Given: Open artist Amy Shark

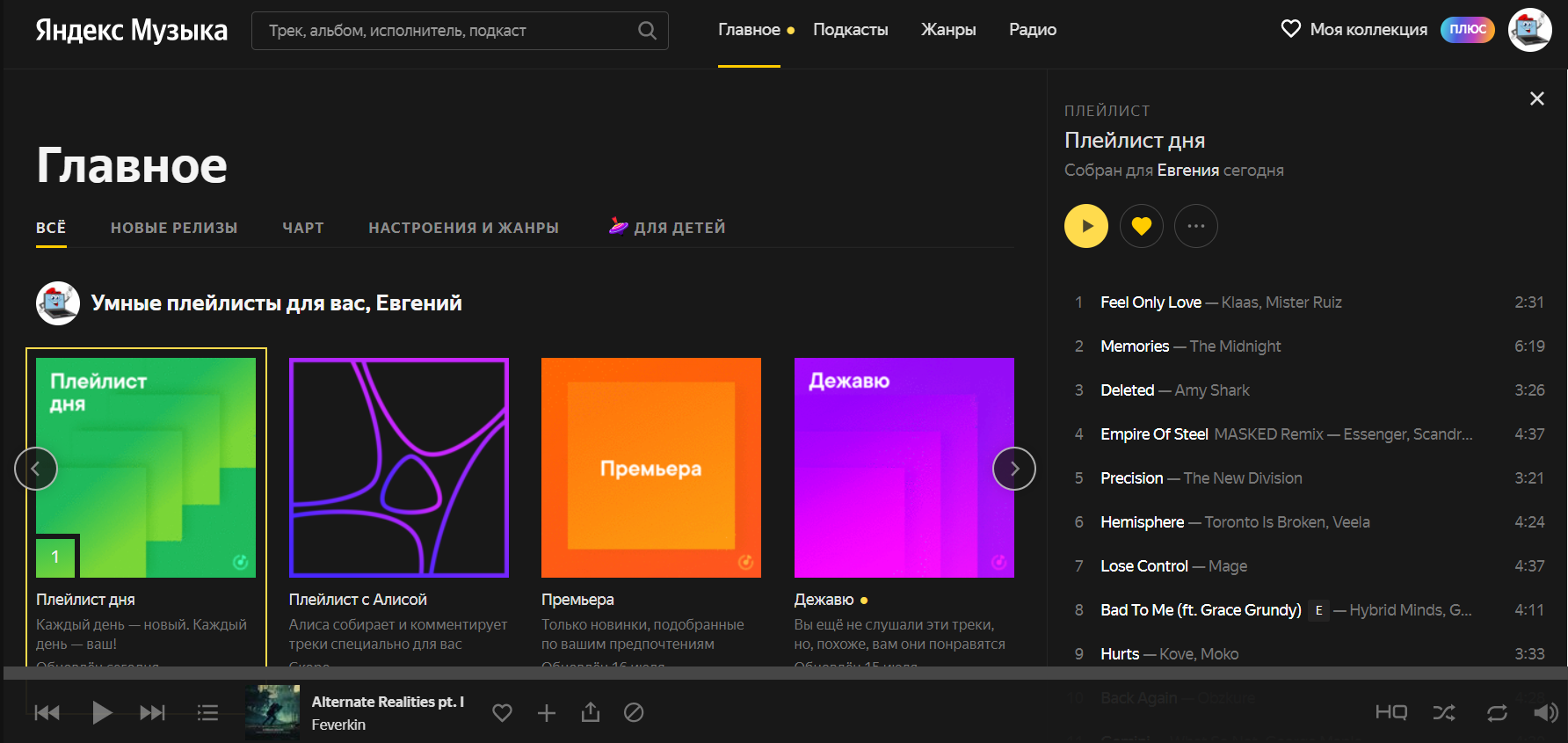Looking at the screenshot, I should (x=1212, y=390).
